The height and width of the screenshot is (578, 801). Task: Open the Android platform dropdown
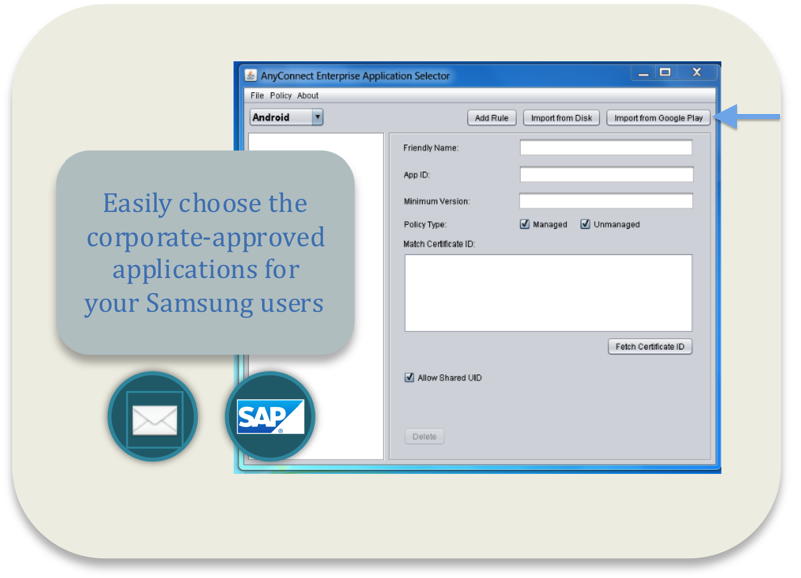(287, 117)
